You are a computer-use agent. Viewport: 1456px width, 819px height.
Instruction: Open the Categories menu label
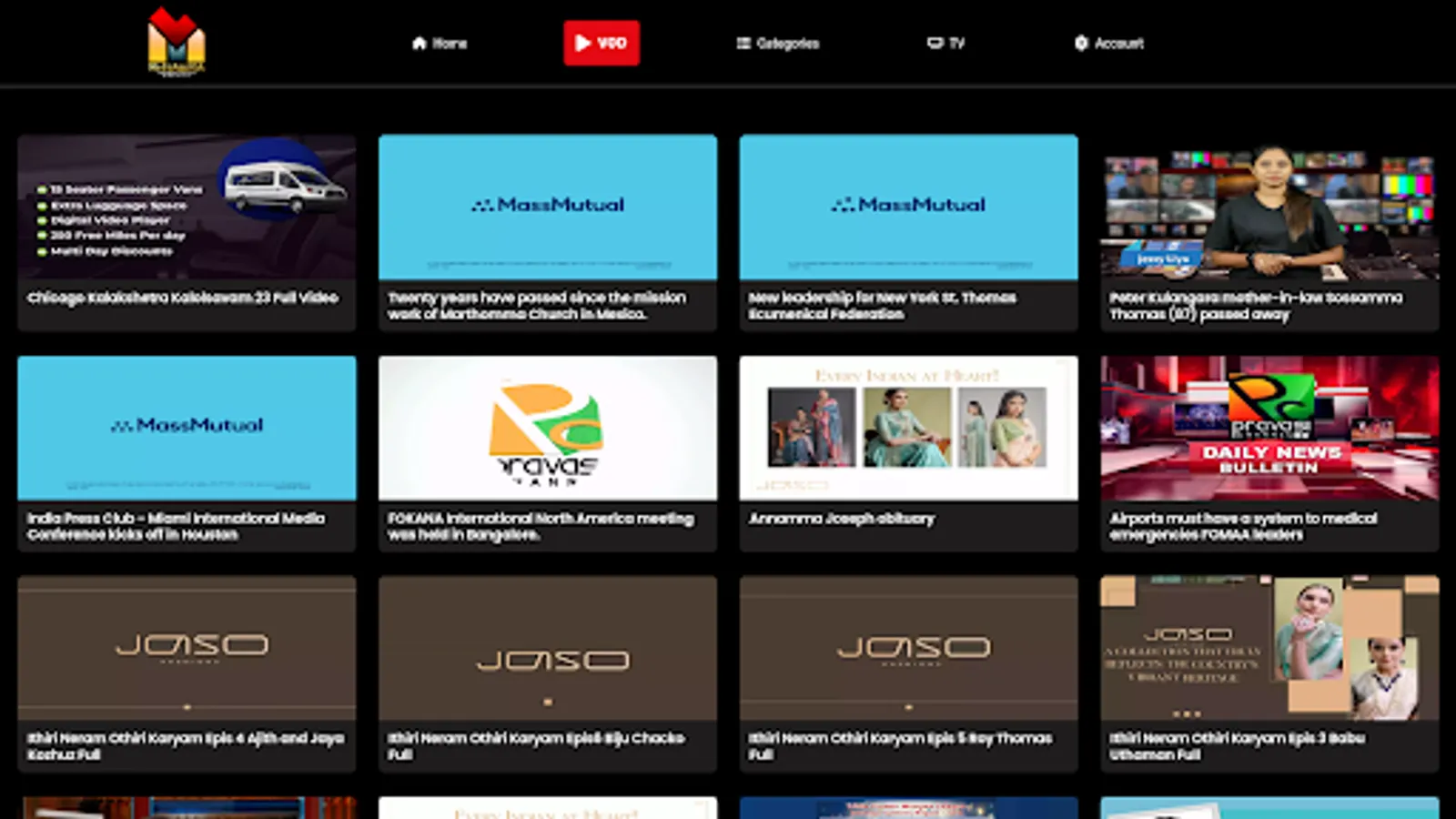coord(788,43)
